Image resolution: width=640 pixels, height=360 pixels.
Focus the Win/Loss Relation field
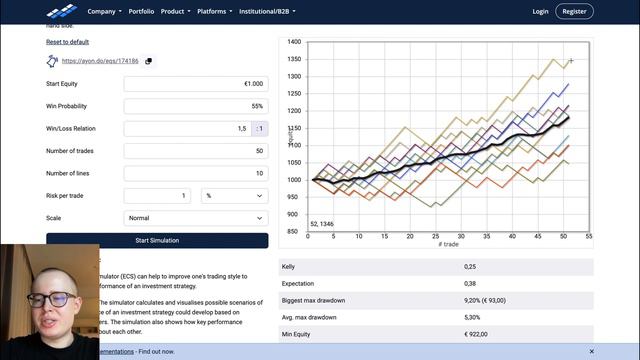(x=188, y=129)
